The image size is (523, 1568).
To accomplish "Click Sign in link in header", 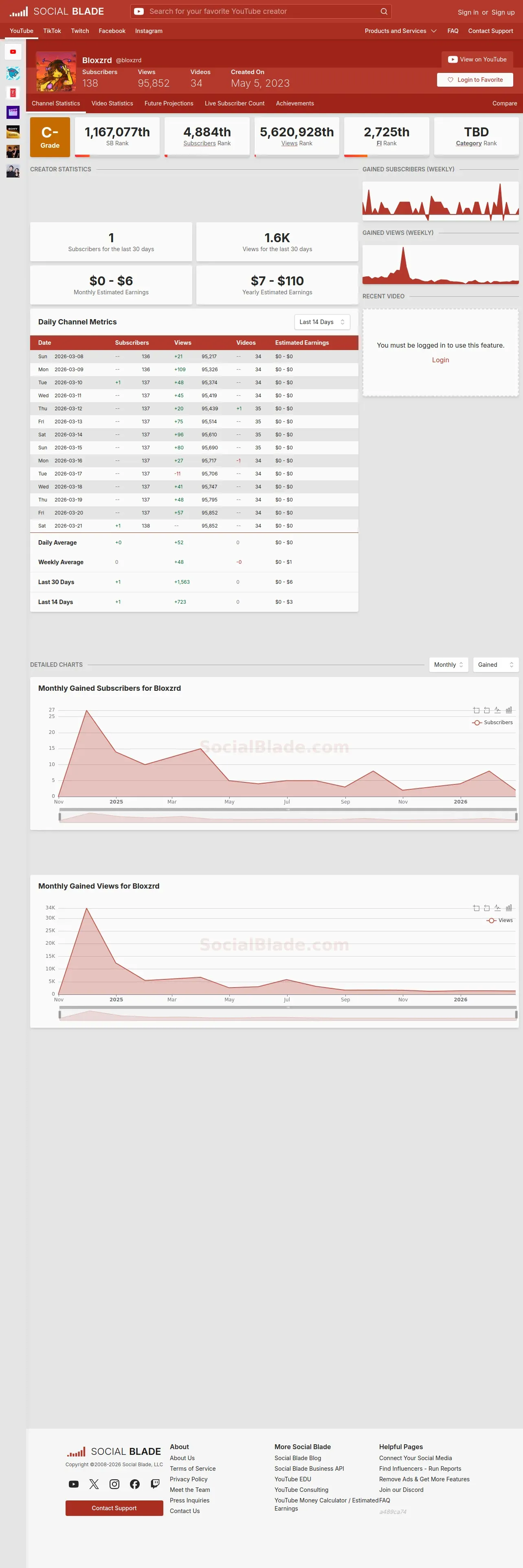I will tap(468, 12).
